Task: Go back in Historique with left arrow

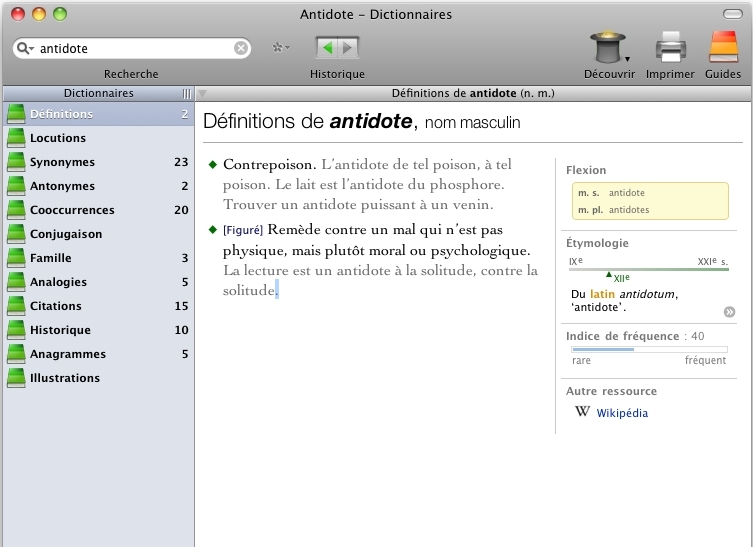Action: tap(327, 47)
